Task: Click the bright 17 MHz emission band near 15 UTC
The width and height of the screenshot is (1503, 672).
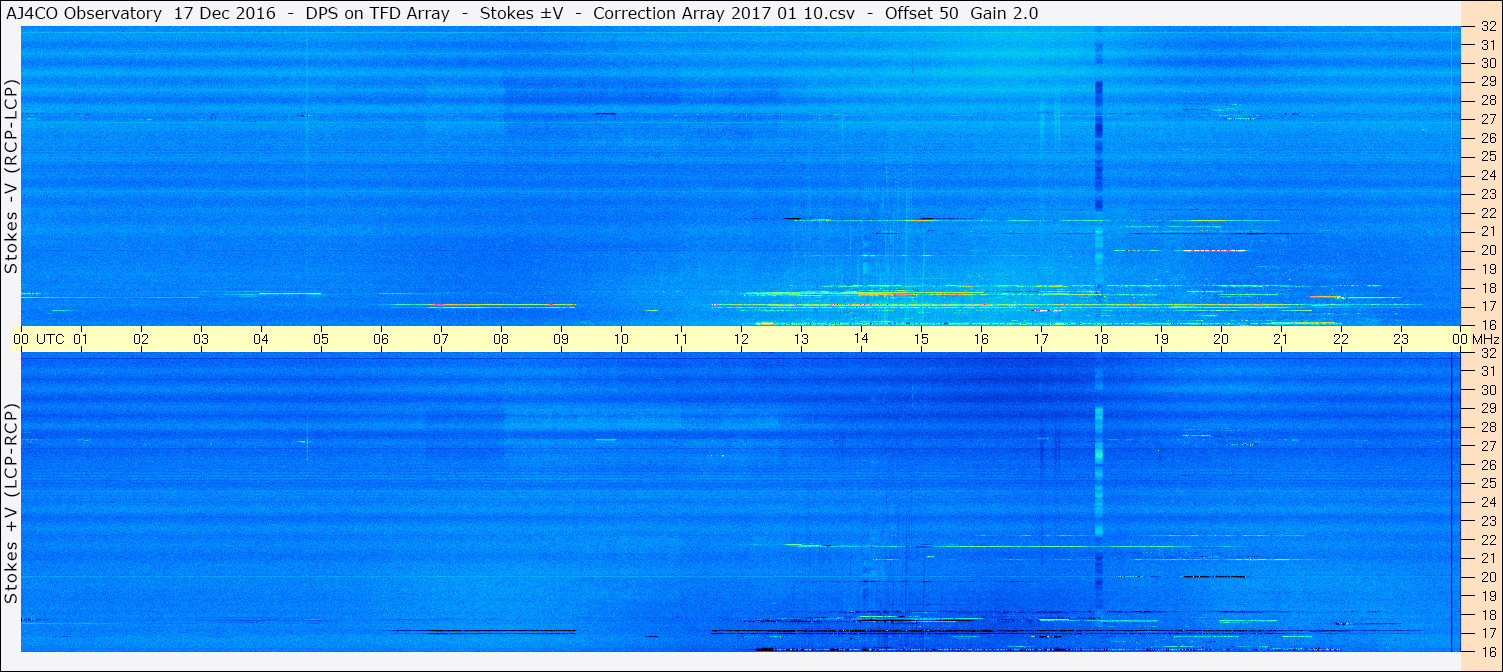Action: (921, 294)
